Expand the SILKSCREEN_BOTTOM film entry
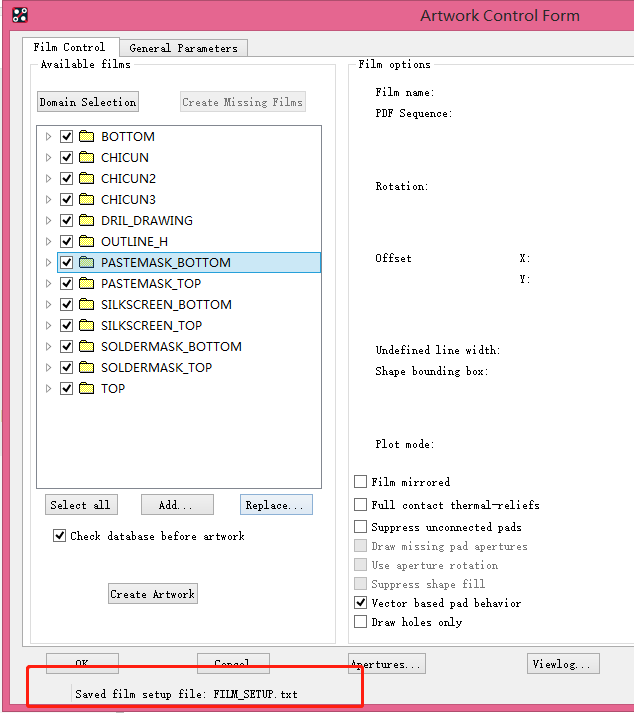Viewport: 634px width, 713px height. click(x=47, y=304)
